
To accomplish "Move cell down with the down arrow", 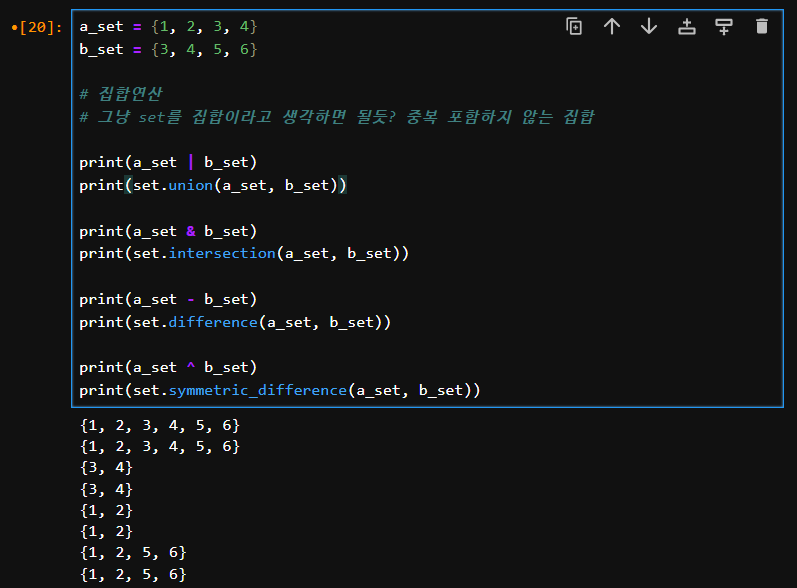I will click(x=649, y=26).
